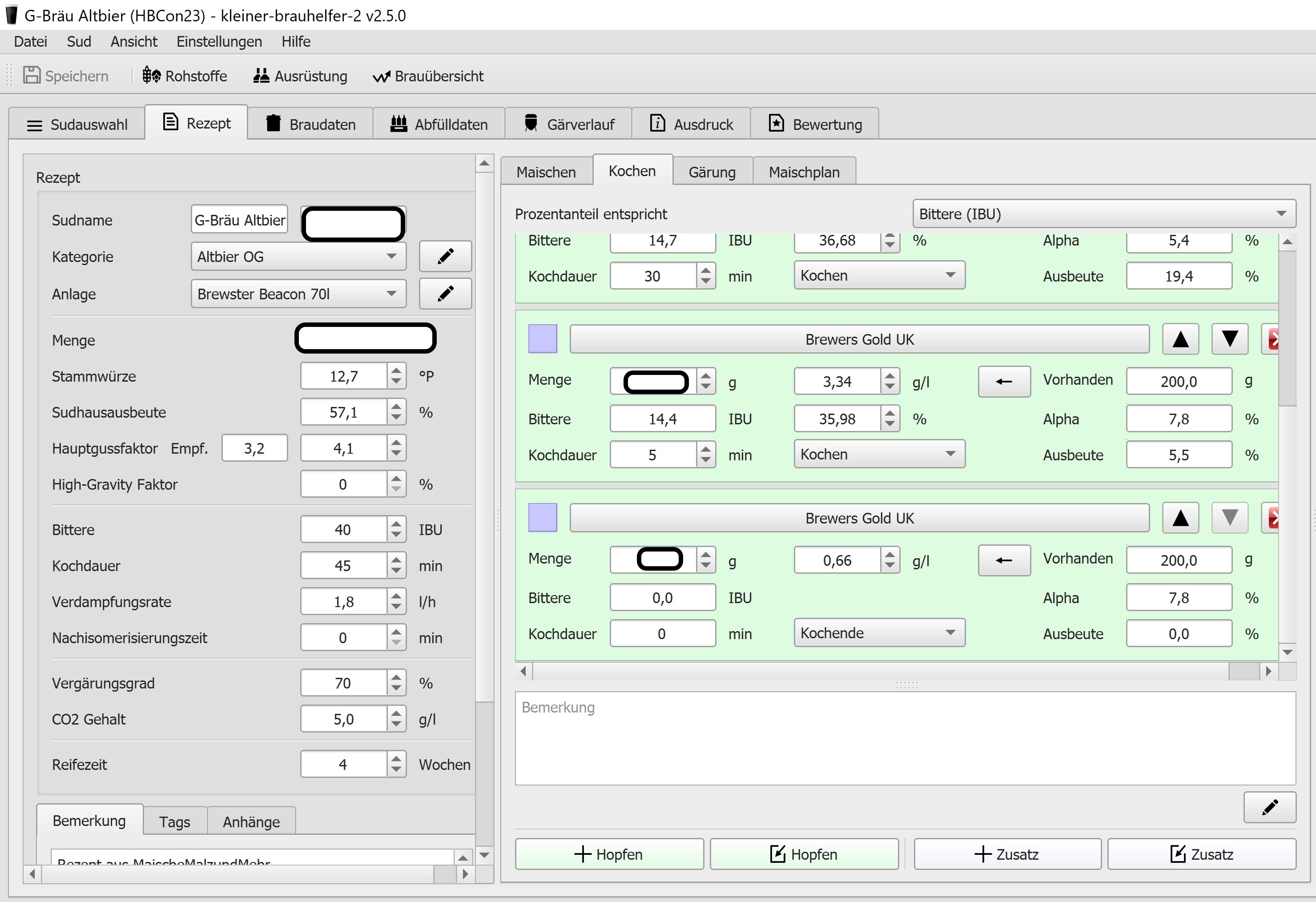Increase Reifezeit weeks with up arrow
This screenshot has width=1316, height=902.
pyautogui.click(x=396, y=758)
